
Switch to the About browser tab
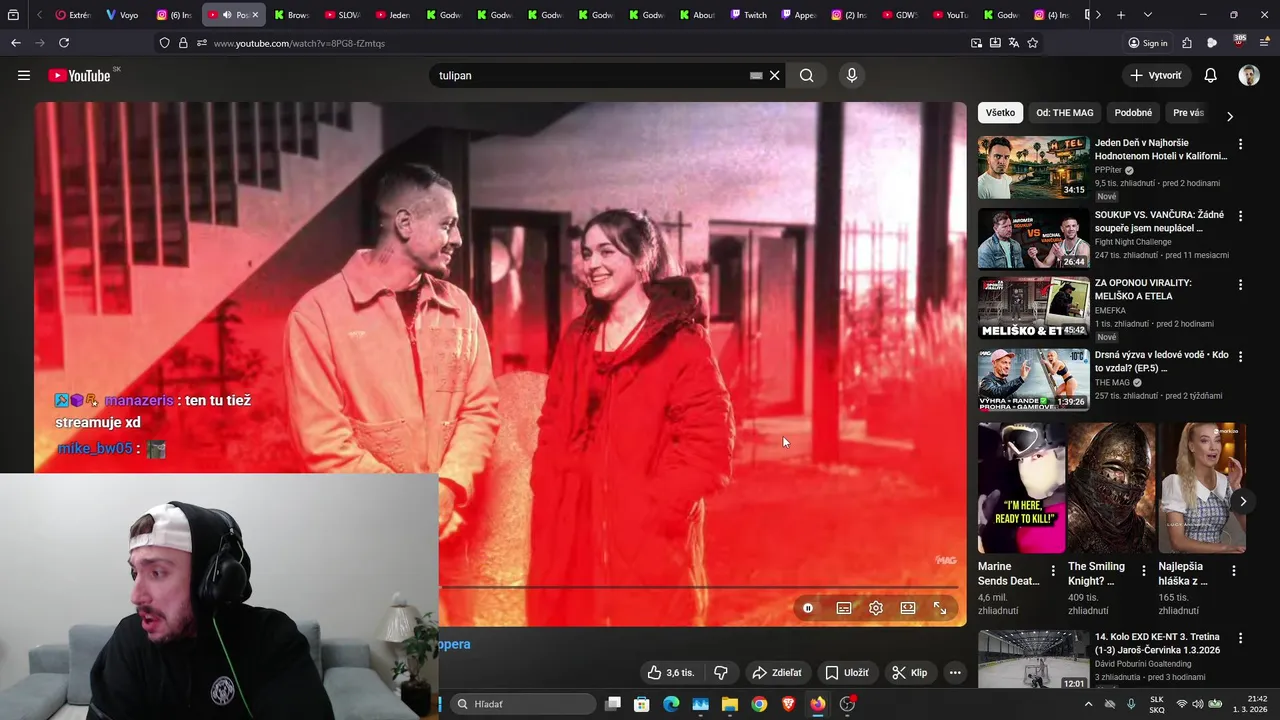click(698, 15)
